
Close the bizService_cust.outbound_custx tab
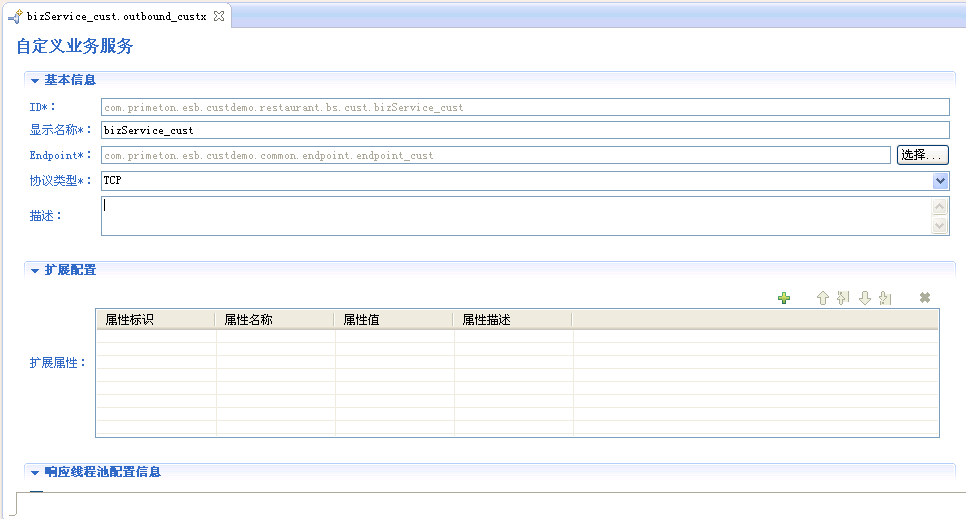[219, 16]
